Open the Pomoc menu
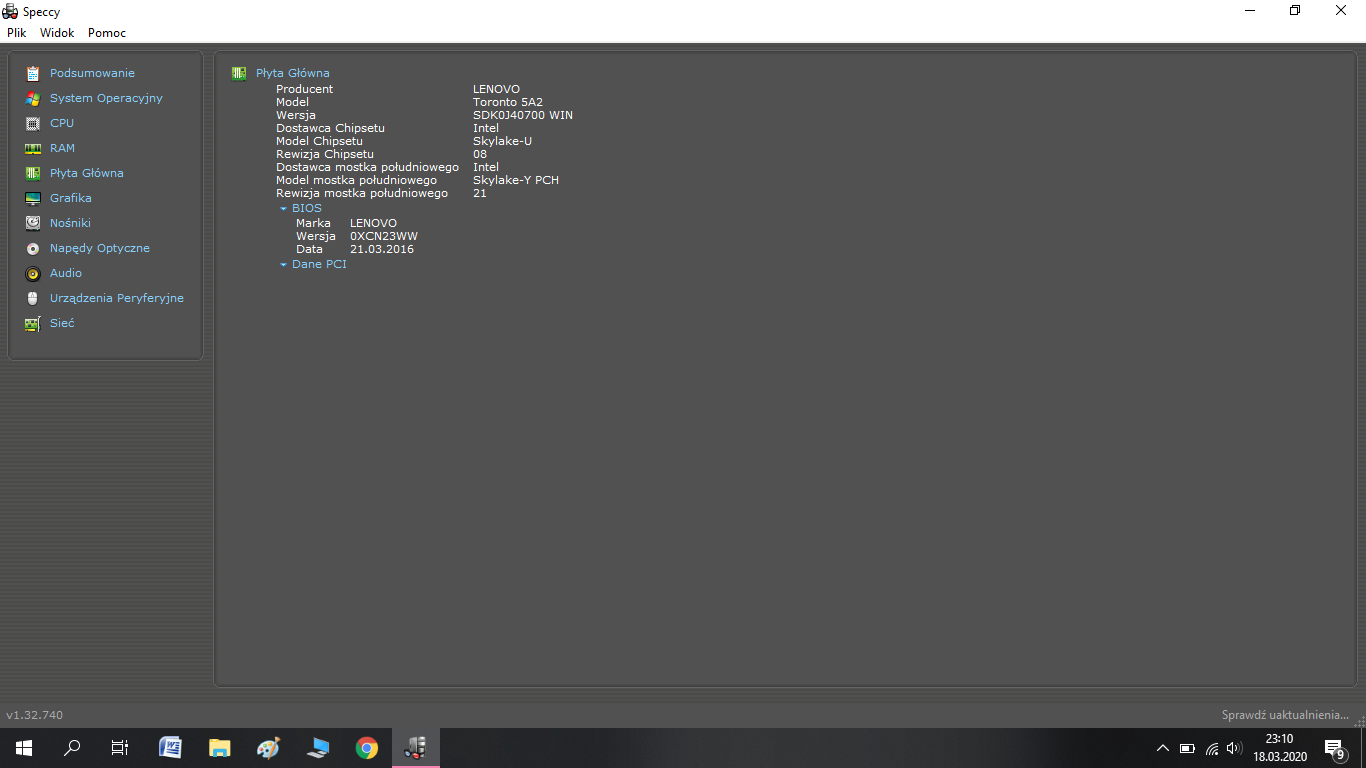The width and height of the screenshot is (1366, 768). (x=107, y=33)
